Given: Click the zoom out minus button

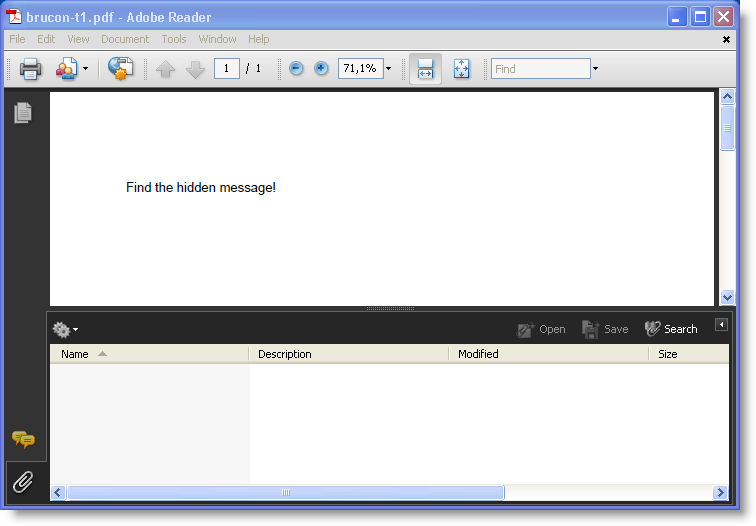Looking at the screenshot, I should [296, 69].
